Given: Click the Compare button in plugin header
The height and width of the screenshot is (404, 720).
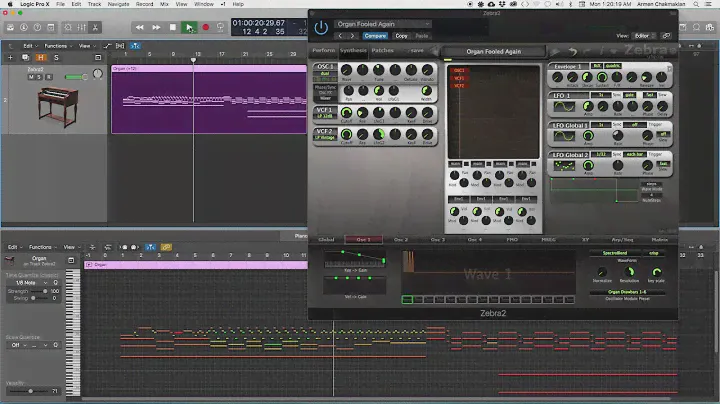Looking at the screenshot, I should coord(375,35).
